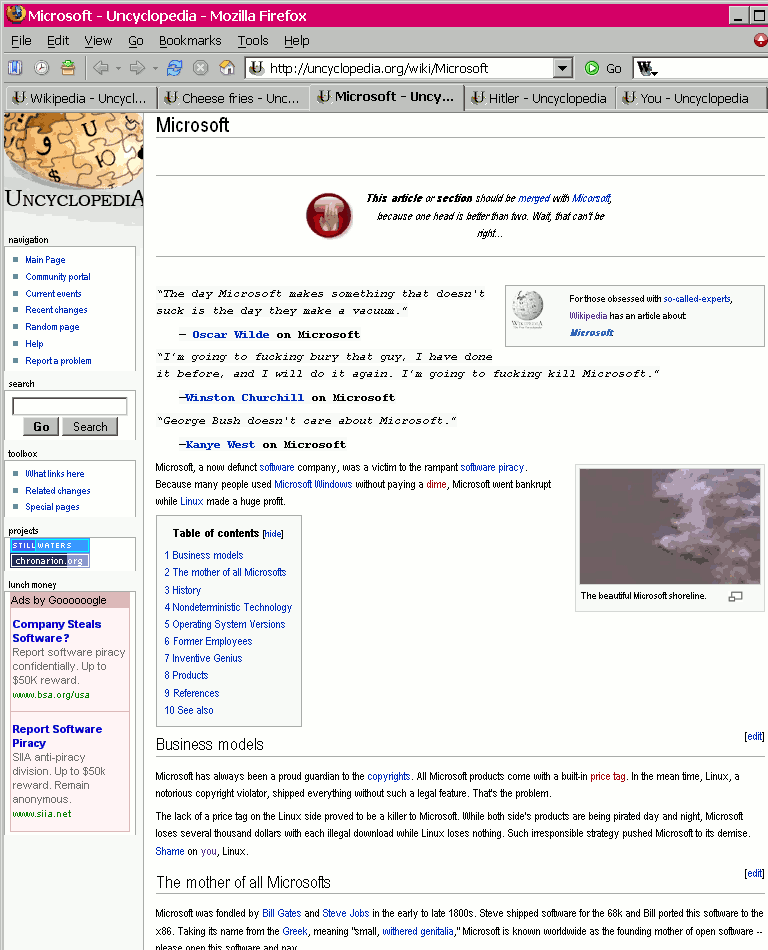Image resolution: width=768 pixels, height=950 pixels.
Task: Click the Still Waters project banner
Action: [50, 545]
